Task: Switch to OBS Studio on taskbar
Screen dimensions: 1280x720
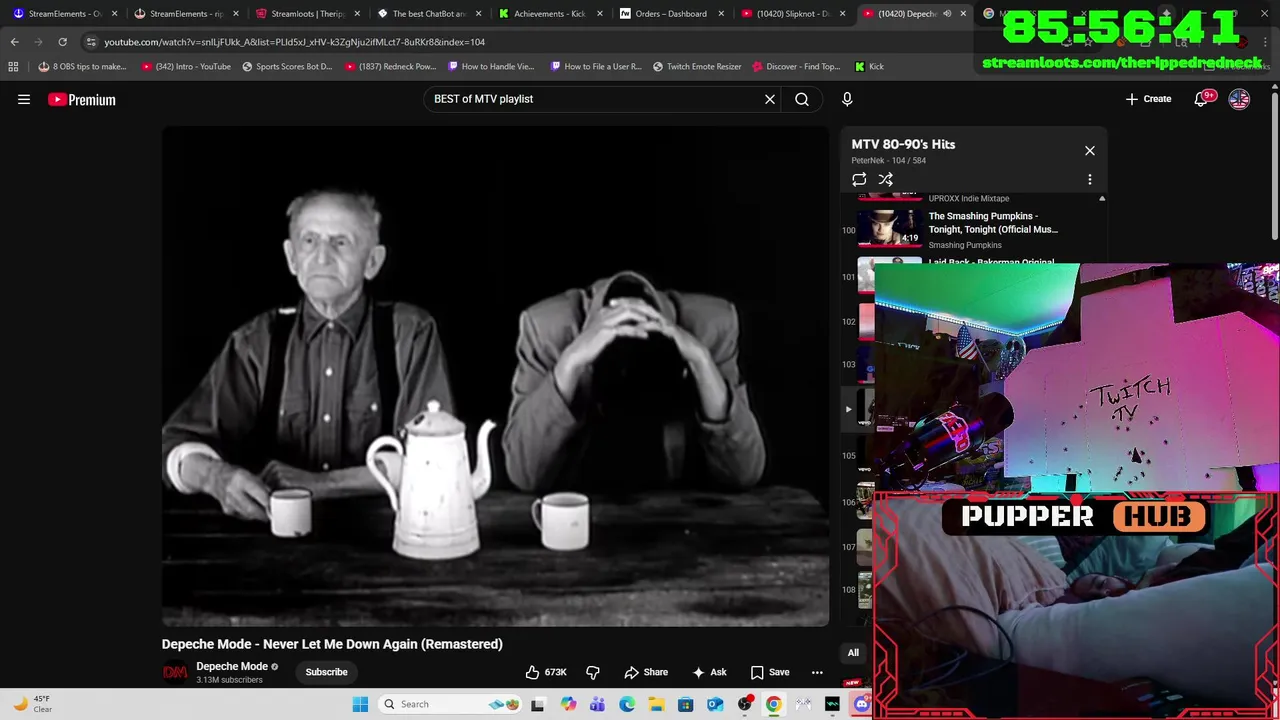Action: click(x=745, y=704)
